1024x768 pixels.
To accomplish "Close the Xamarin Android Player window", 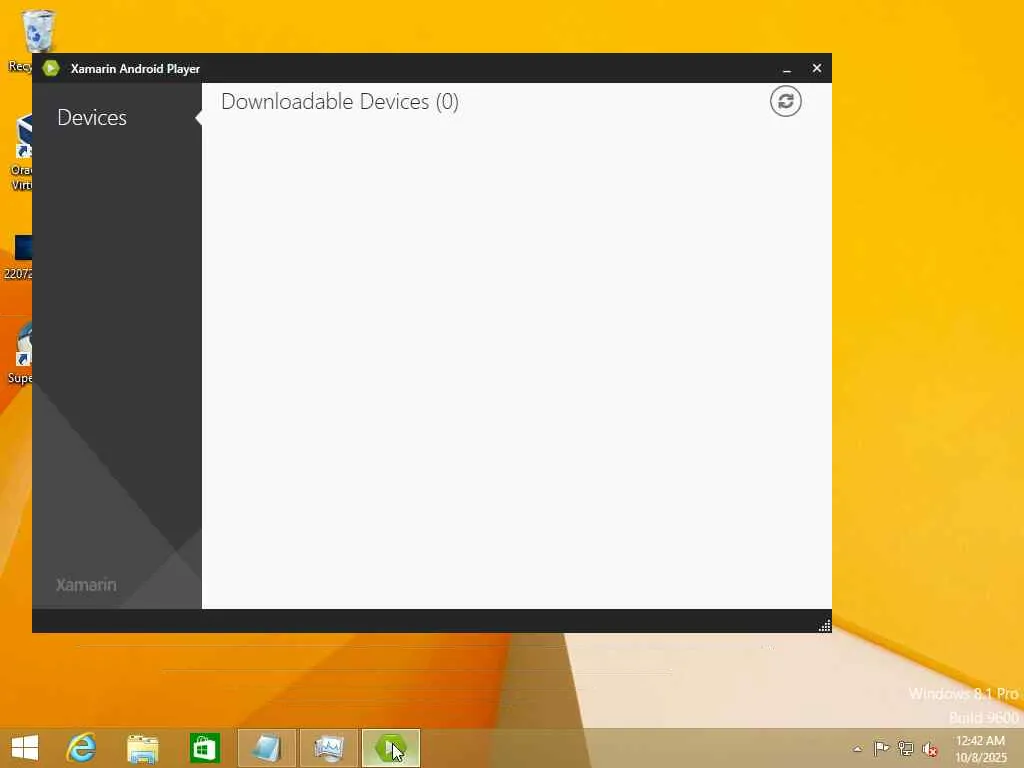I will tap(816, 69).
